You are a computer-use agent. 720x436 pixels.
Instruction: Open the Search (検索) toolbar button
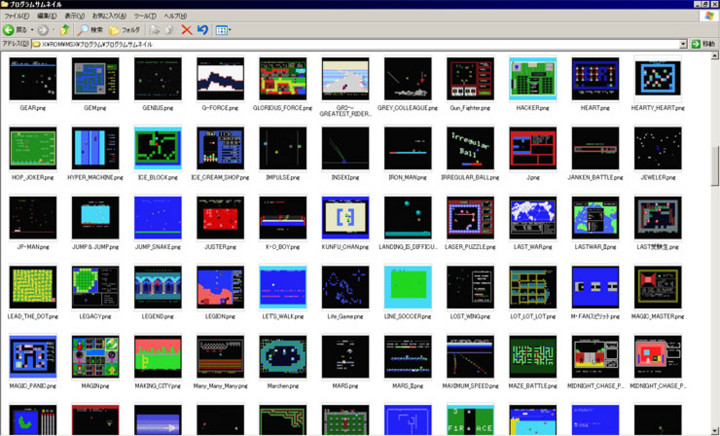(90, 30)
